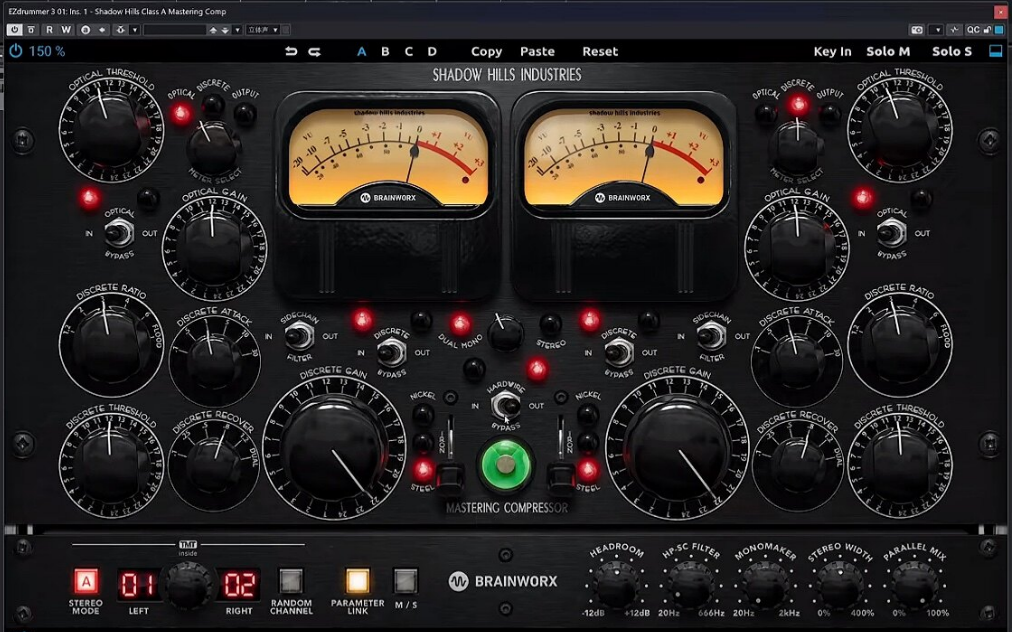Enable the W write automation button
Screen dimensions: 1012x632
click(66, 30)
